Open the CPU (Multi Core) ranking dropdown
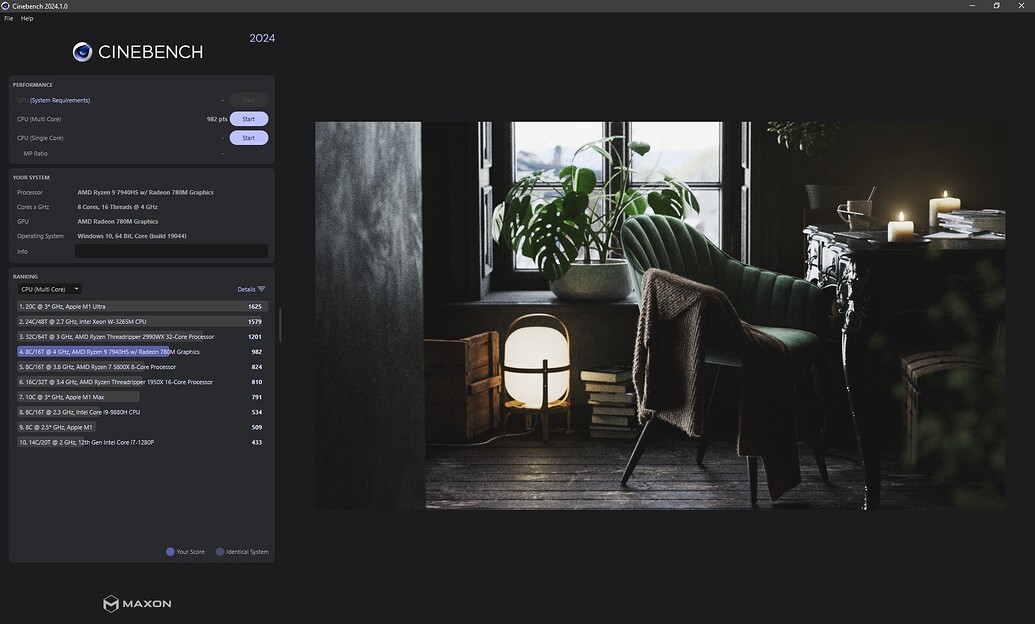The width and height of the screenshot is (1035, 624). 50,289
